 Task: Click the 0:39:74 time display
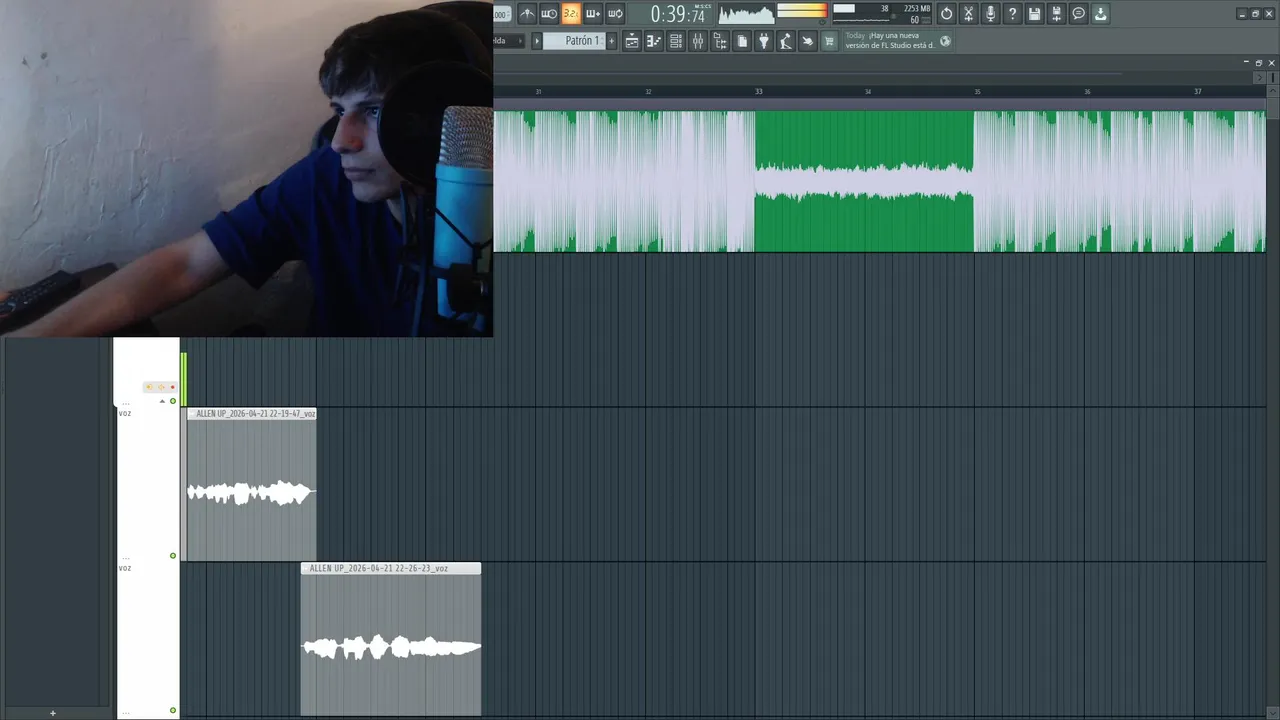pos(677,14)
